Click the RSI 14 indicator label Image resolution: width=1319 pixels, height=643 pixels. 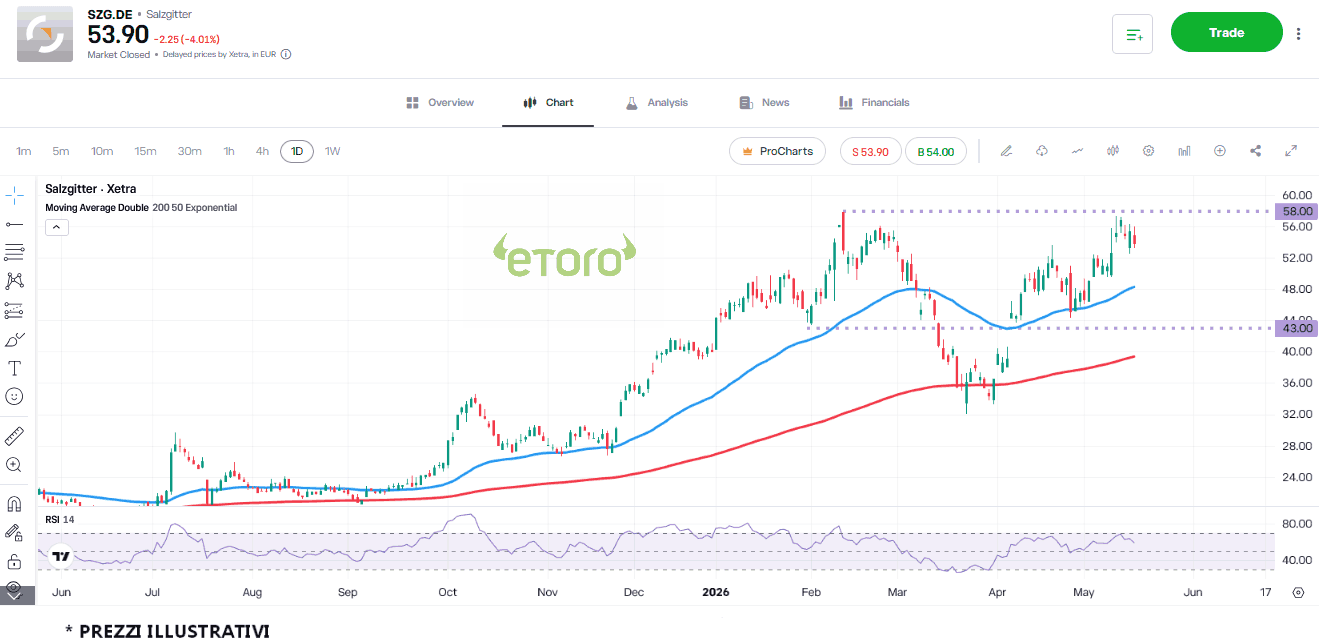pyautogui.click(x=60, y=520)
